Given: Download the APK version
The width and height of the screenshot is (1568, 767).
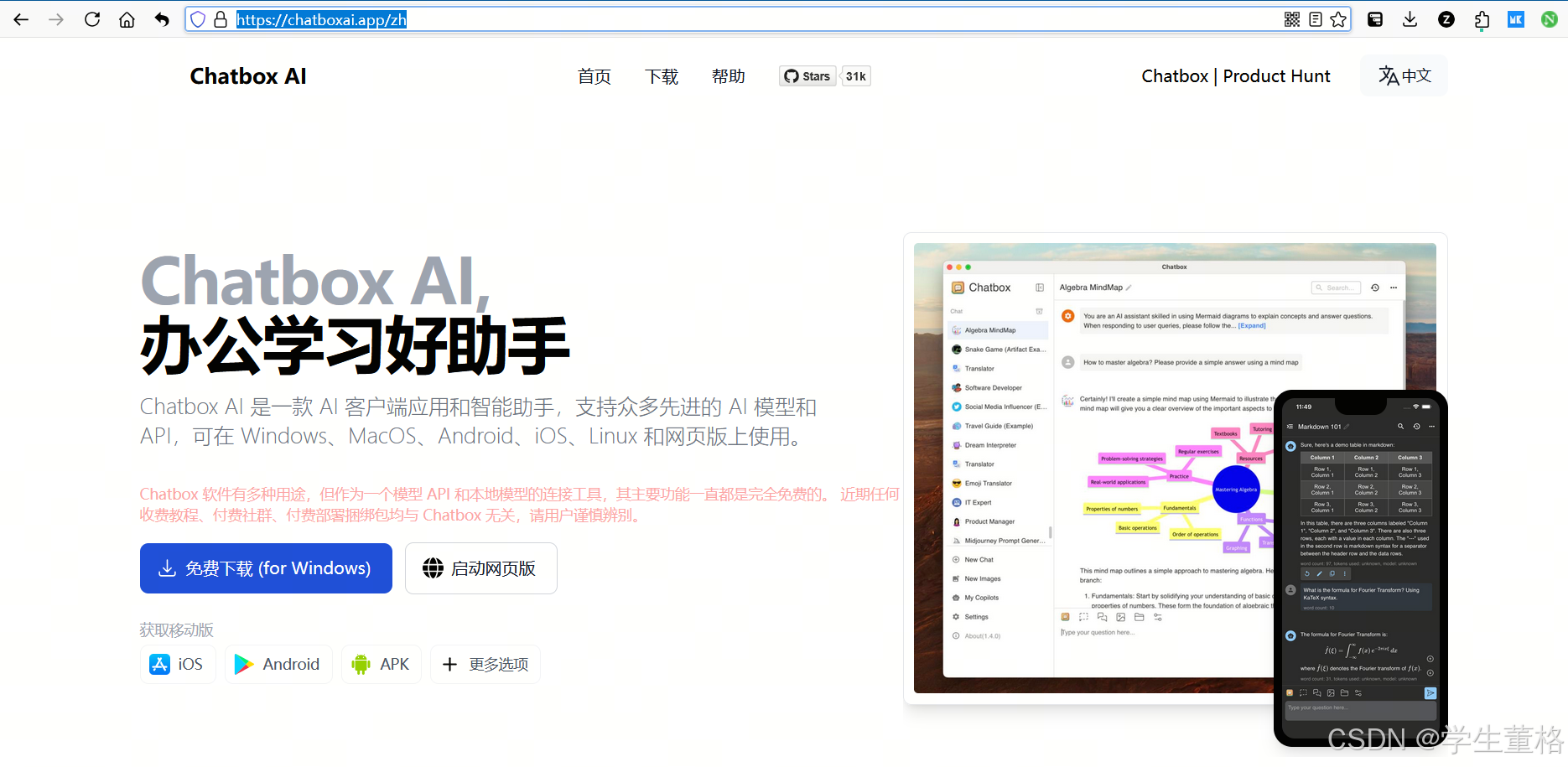Looking at the screenshot, I should pyautogui.click(x=382, y=665).
